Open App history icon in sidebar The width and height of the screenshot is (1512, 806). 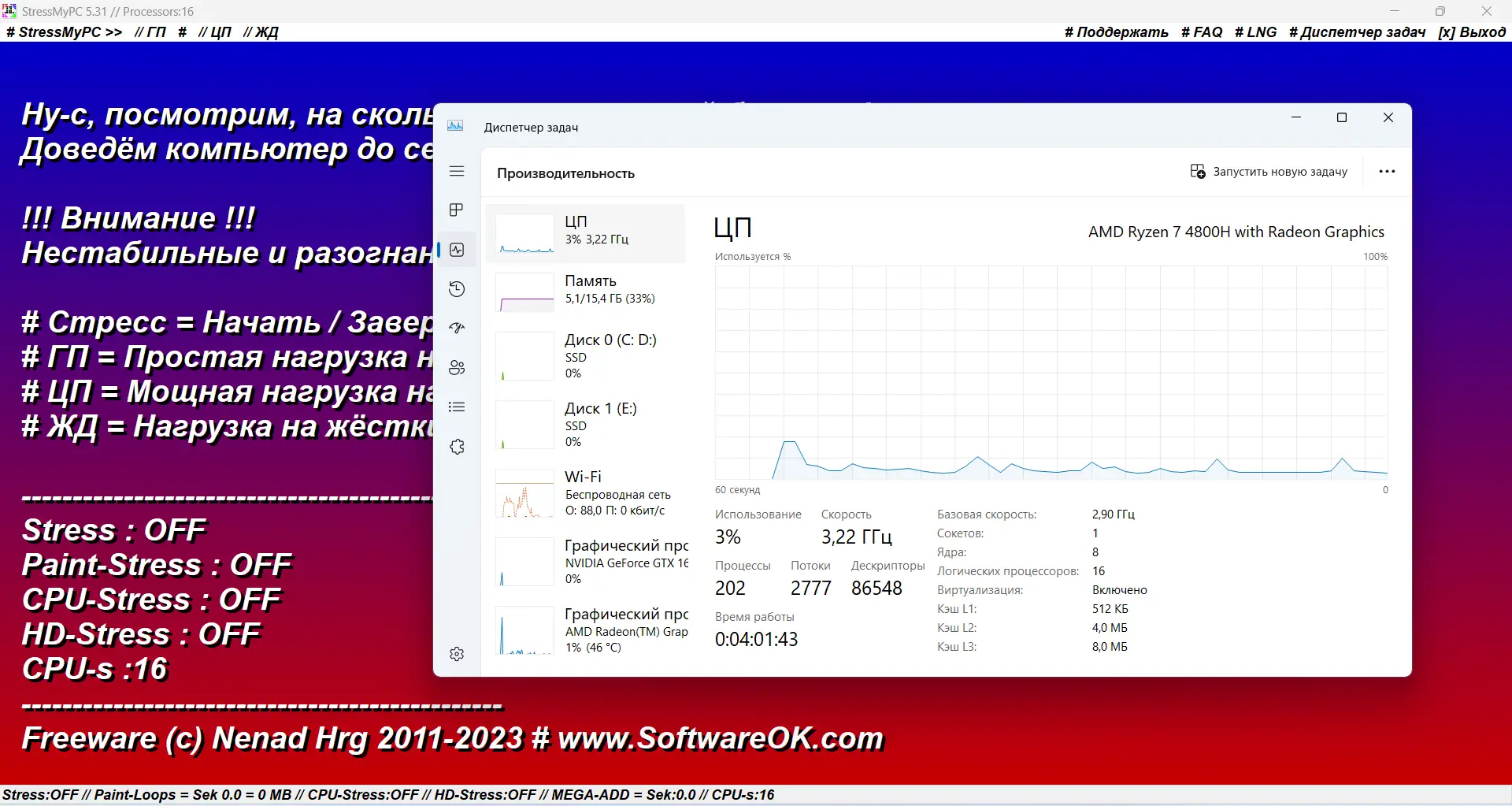click(457, 289)
